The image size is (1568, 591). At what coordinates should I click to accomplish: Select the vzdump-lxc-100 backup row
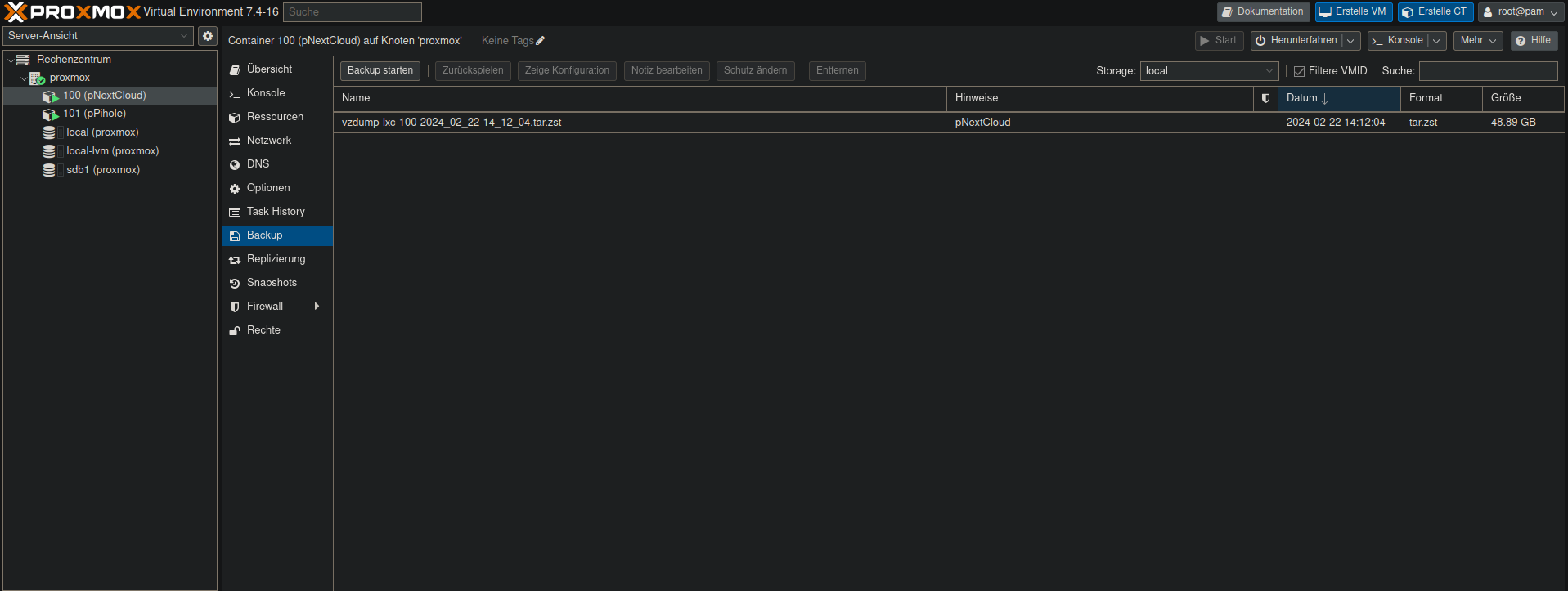point(949,123)
